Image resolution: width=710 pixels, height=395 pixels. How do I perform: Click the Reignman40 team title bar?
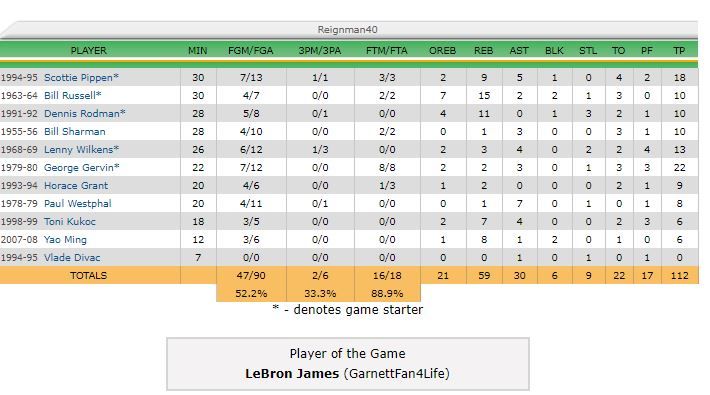tap(348, 29)
